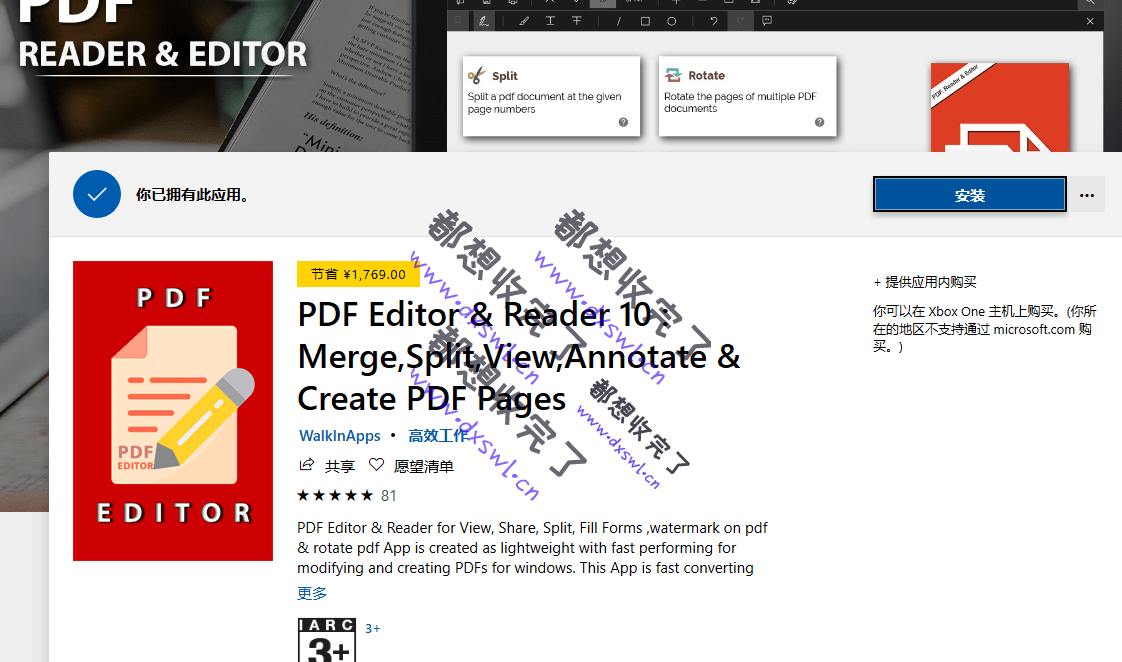Screen dimensions: 1122x662
Task: Select the rectangle shape tool in banner toolbar
Action: coord(645,21)
